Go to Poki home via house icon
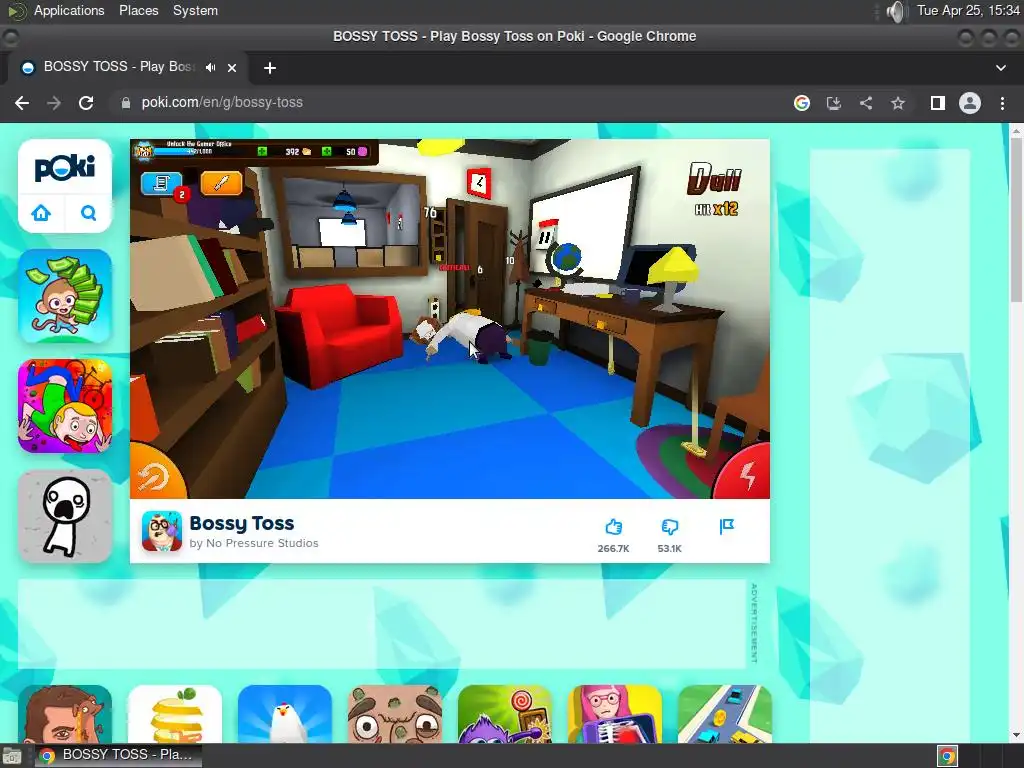This screenshot has width=1024, height=768. [41, 213]
